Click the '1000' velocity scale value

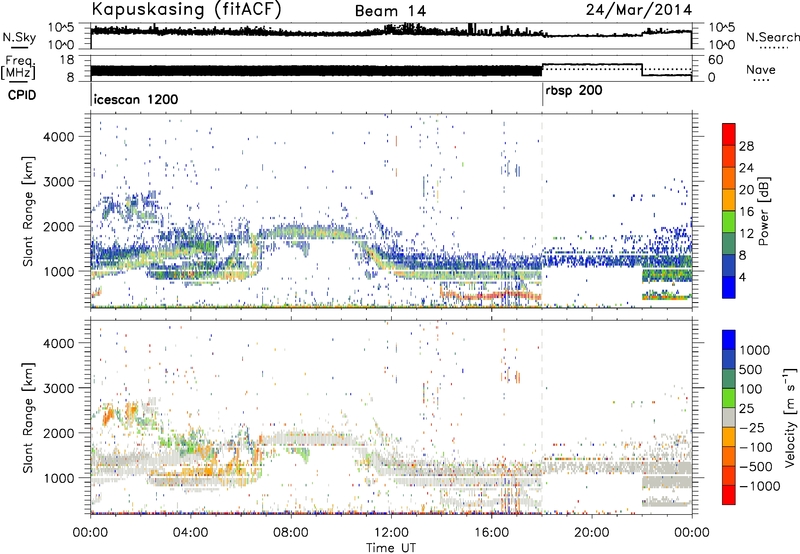(755, 350)
